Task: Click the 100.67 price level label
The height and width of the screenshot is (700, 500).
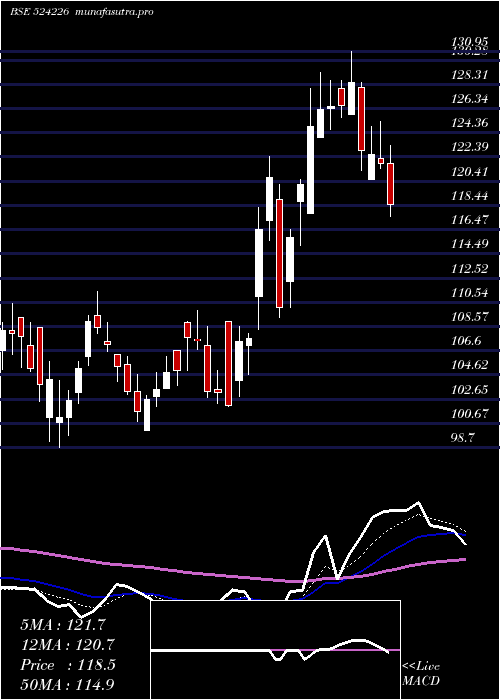Action: tap(470, 414)
